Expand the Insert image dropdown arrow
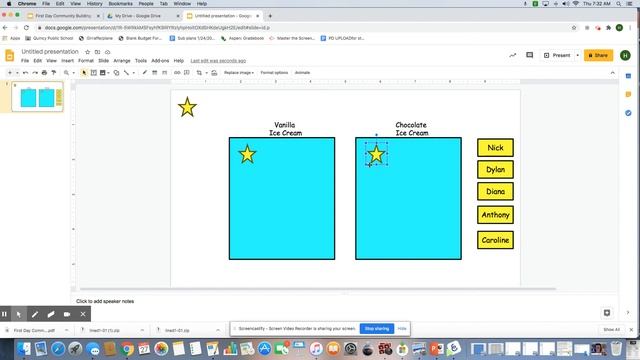The image size is (640, 360). [108, 73]
